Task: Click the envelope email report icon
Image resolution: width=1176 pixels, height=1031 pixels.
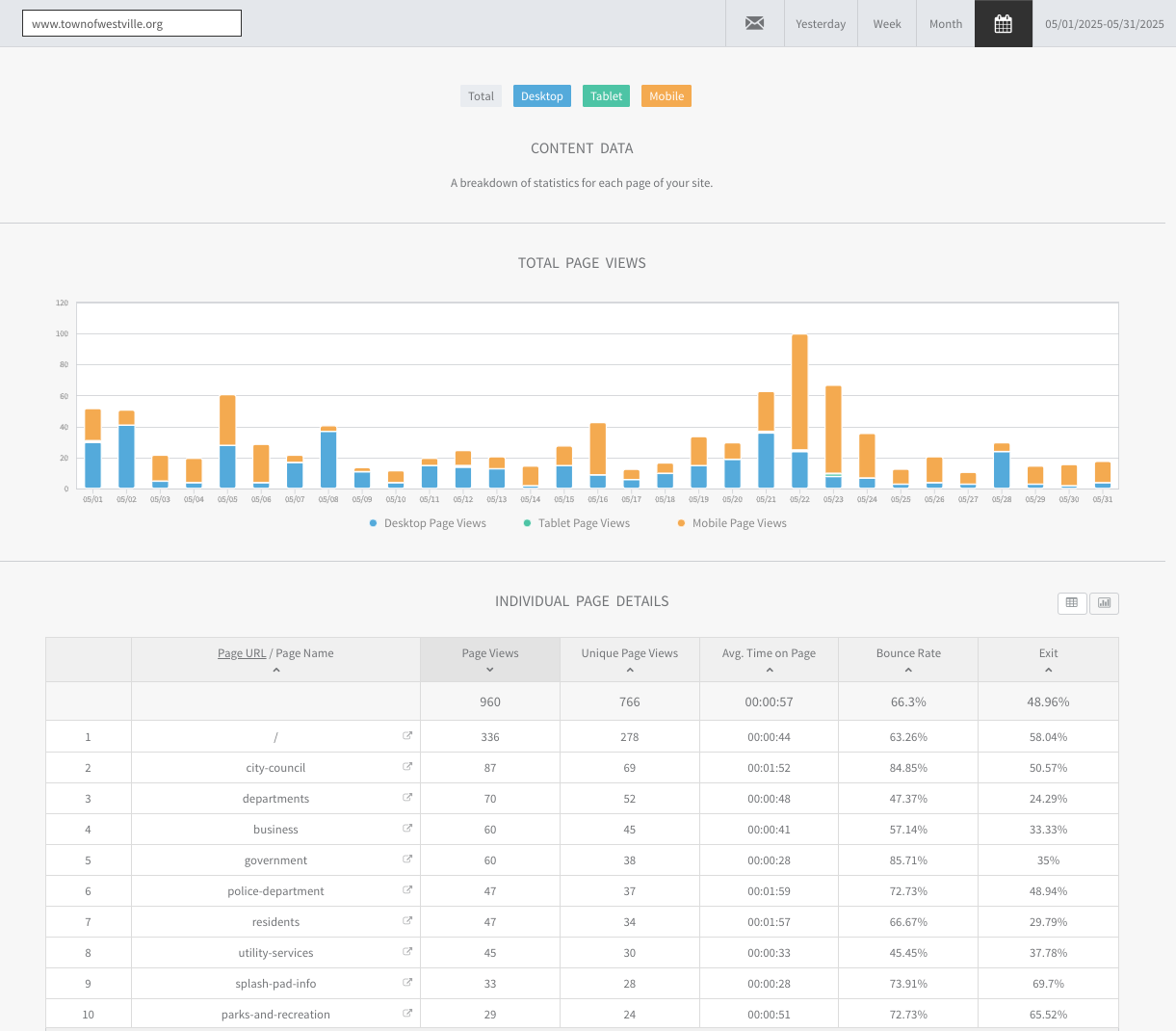Action: (x=754, y=23)
